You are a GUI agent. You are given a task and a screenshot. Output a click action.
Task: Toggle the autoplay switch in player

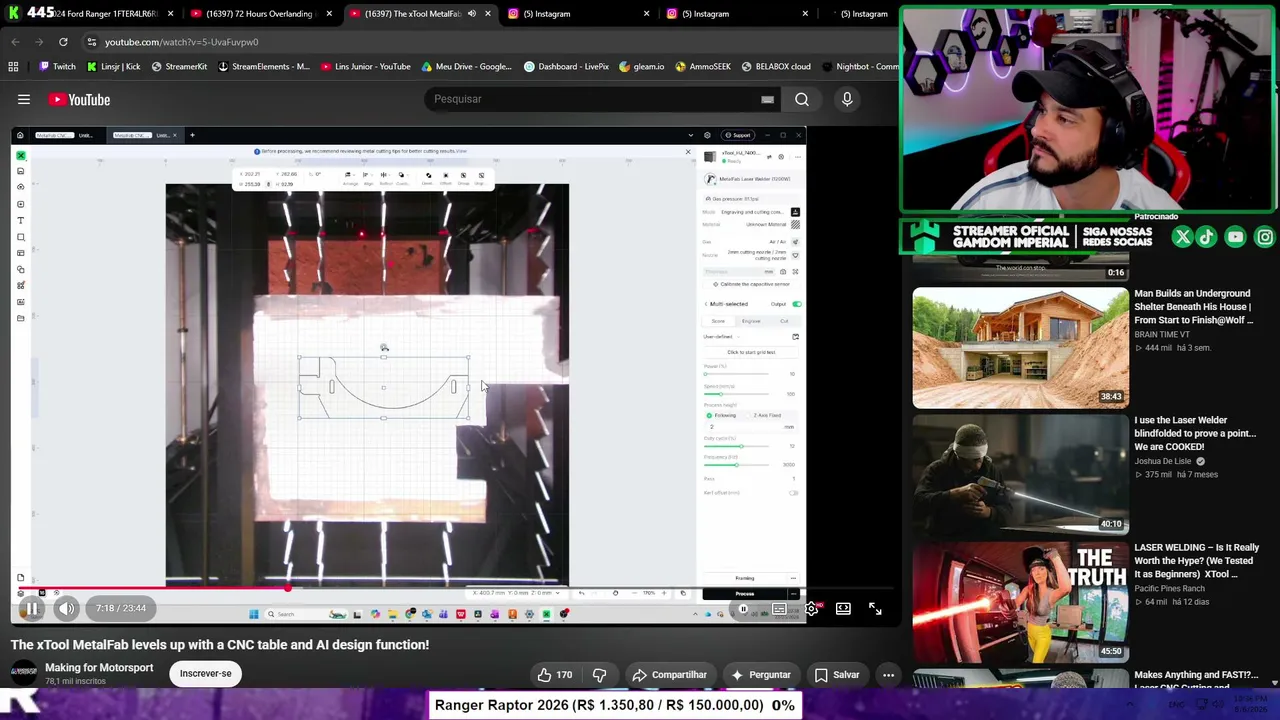[744, 608]
